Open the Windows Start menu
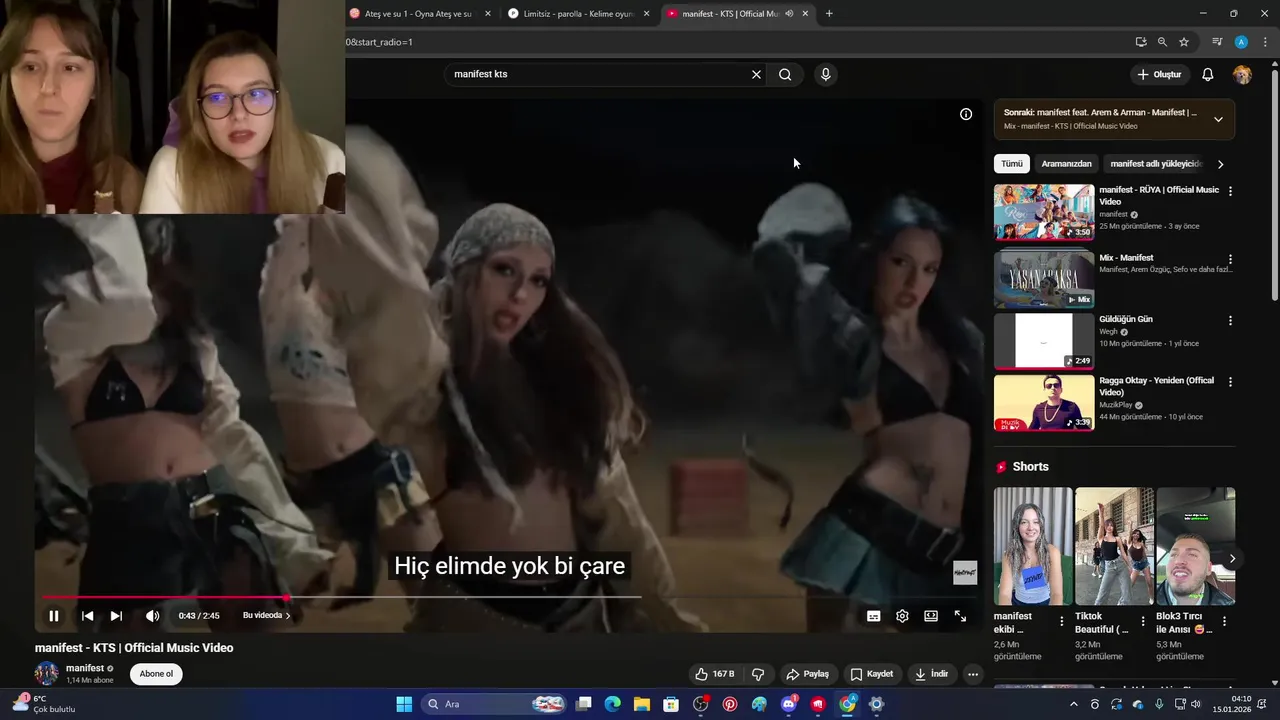The image size is (1280, 720). [404, 704]
